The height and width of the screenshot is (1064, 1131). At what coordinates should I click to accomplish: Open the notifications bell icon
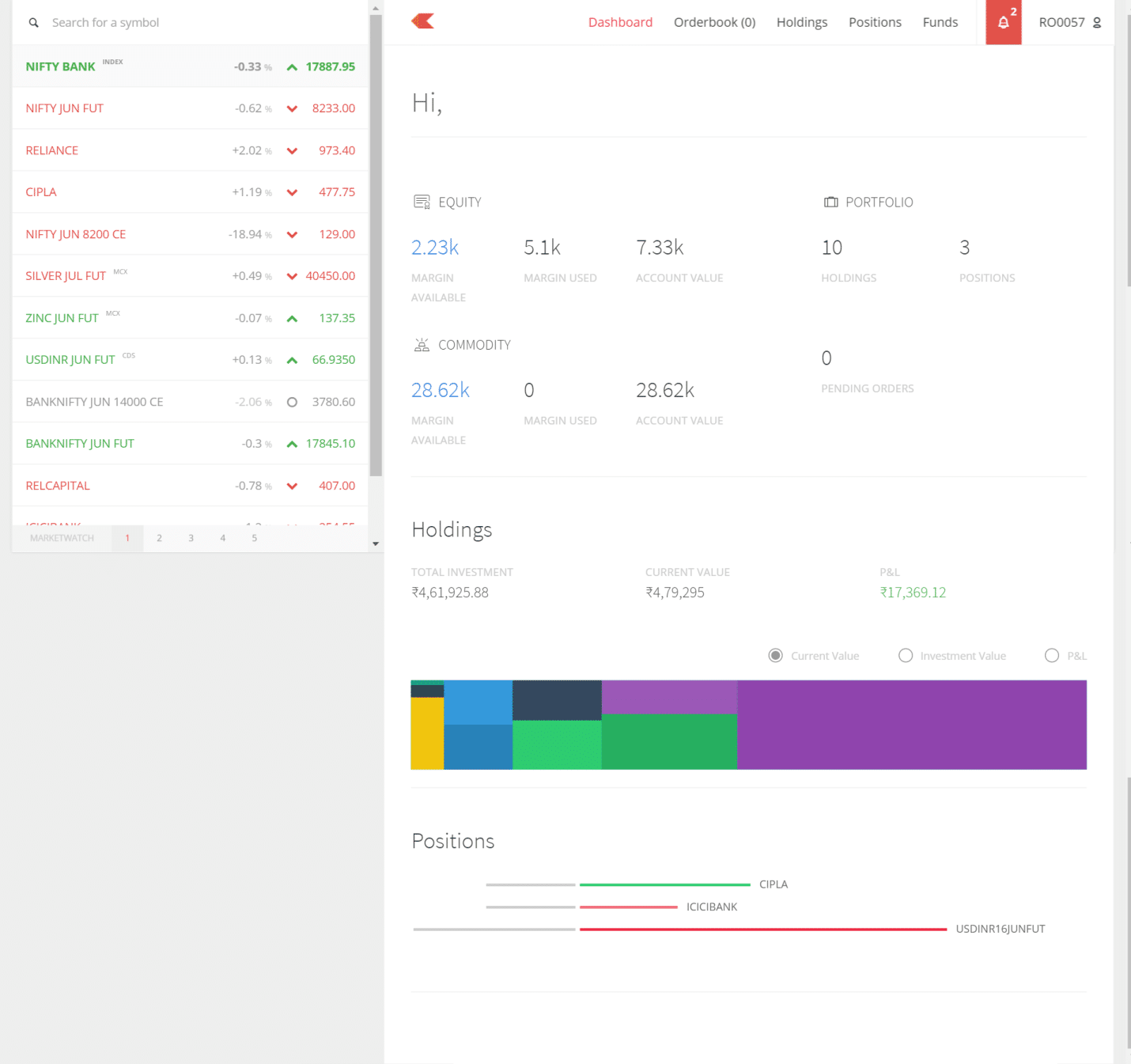[1003, 22]
